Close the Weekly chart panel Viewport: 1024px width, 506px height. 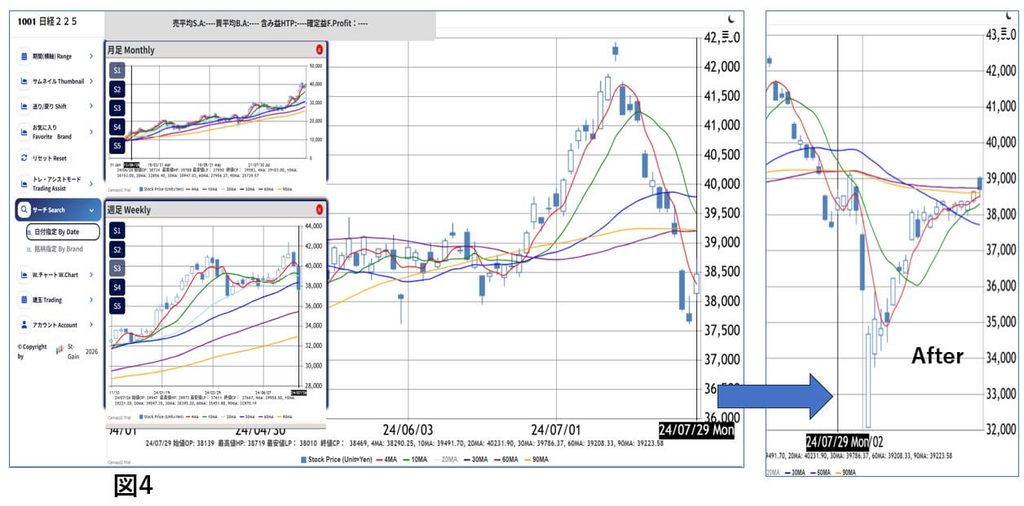tap(319, 210)
